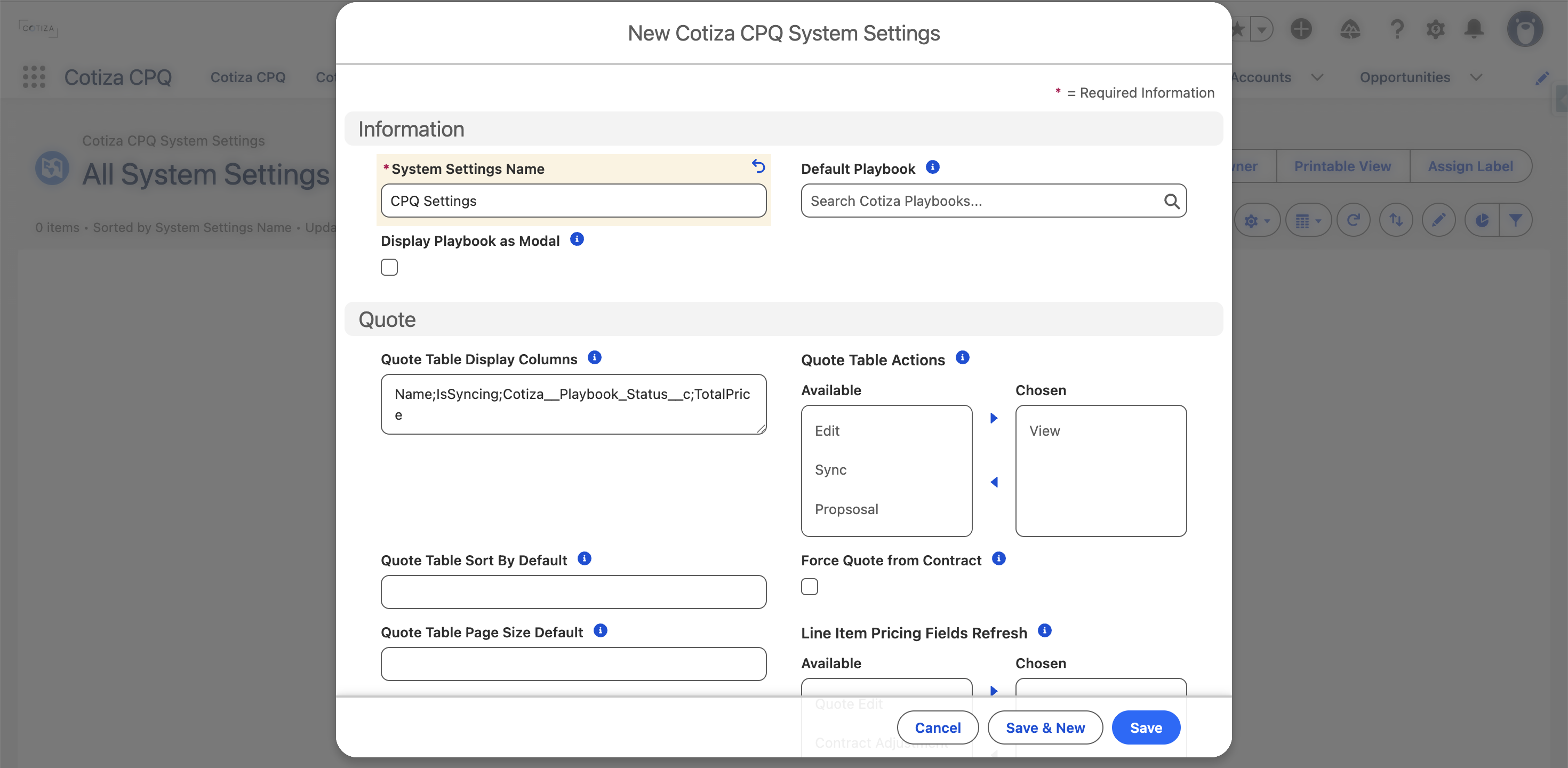Move selected Quote Table Action to Chosen
The image size is (1568, 768).
[x=994, y=418]
